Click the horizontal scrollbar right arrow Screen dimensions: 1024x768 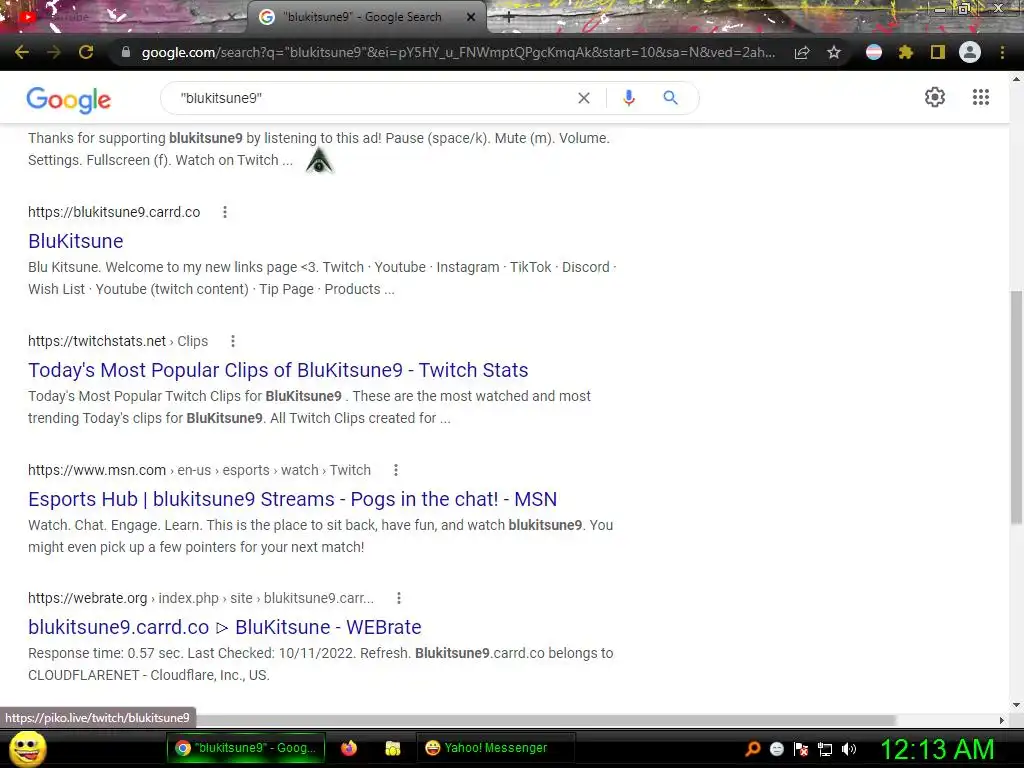[1002, 720]
